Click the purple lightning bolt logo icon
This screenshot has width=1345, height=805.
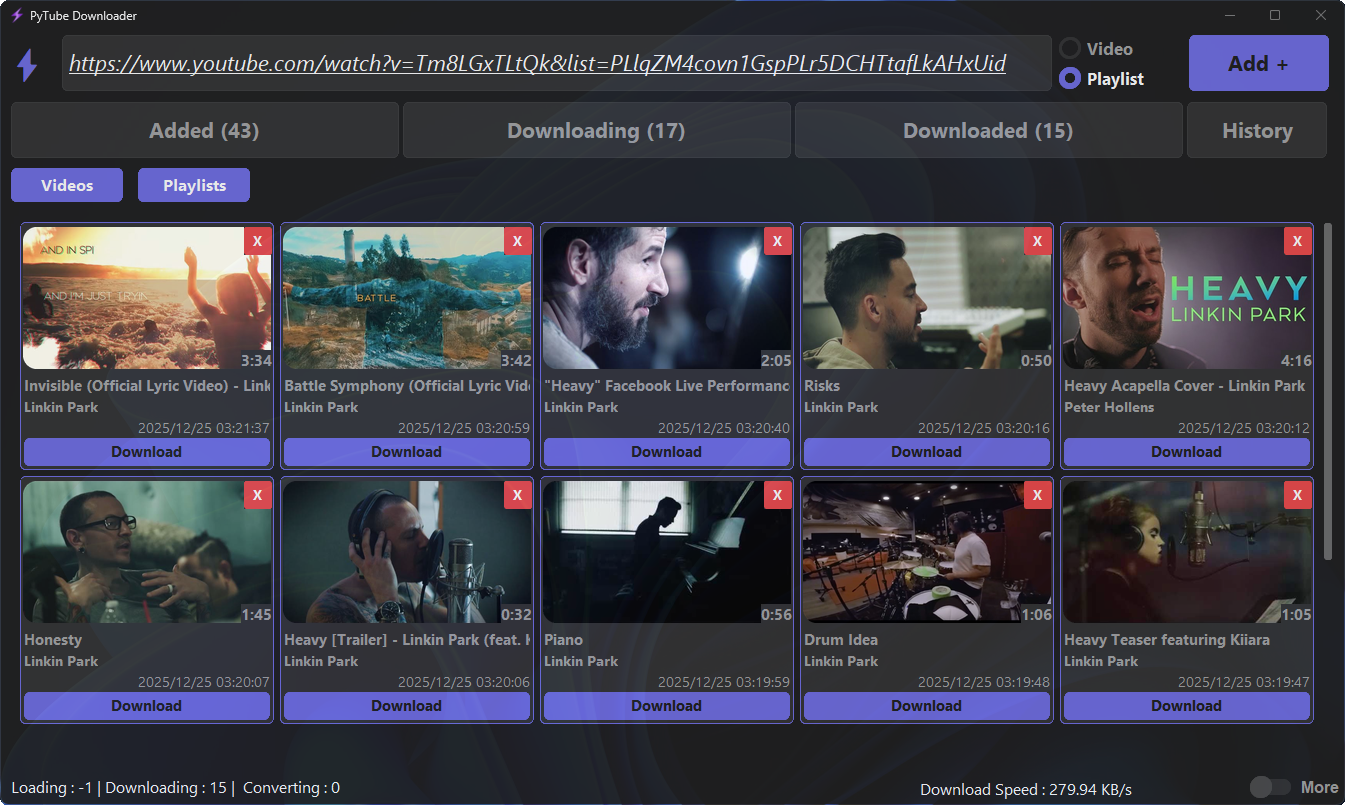point(28,64)
